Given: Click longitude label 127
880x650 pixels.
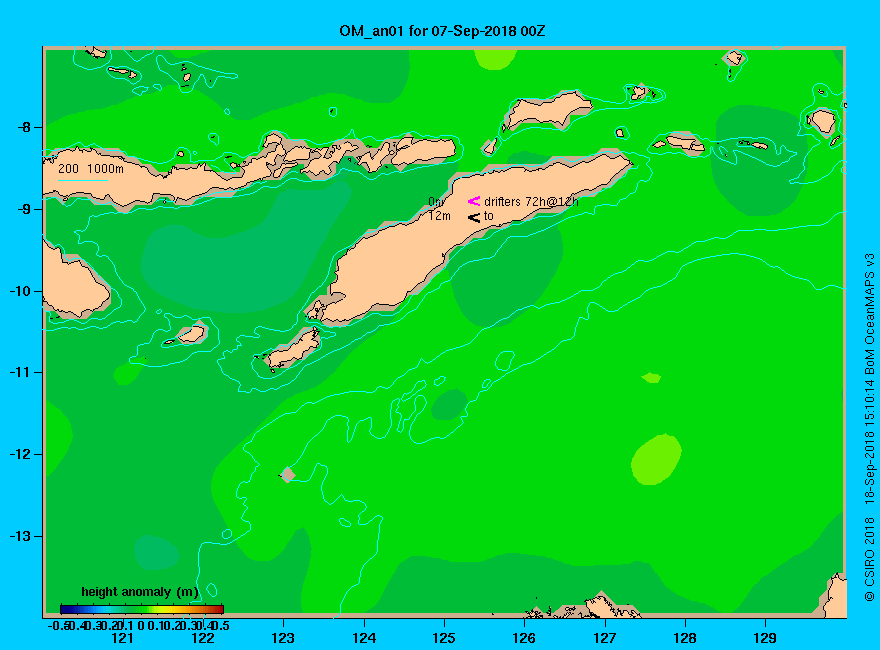Looking at the screenshot, I should [604, 638].
